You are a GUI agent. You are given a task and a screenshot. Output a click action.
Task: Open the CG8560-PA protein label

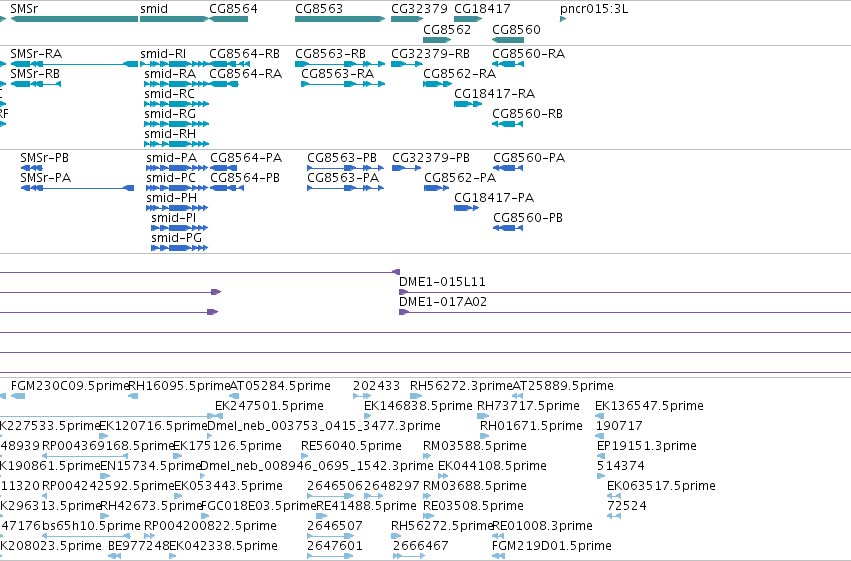[529, 158]
